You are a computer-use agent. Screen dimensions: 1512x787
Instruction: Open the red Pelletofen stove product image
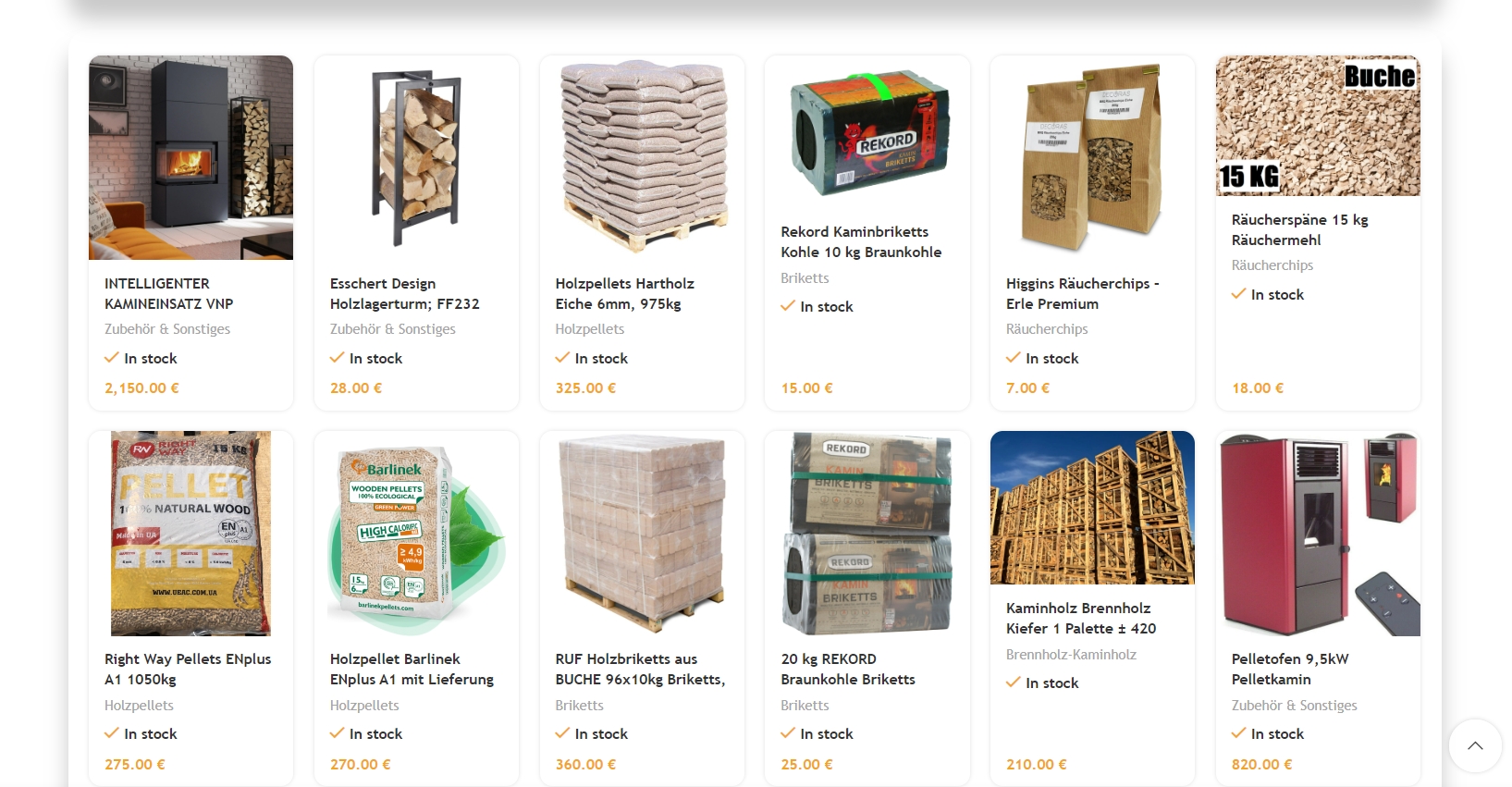click(1318, 533)
